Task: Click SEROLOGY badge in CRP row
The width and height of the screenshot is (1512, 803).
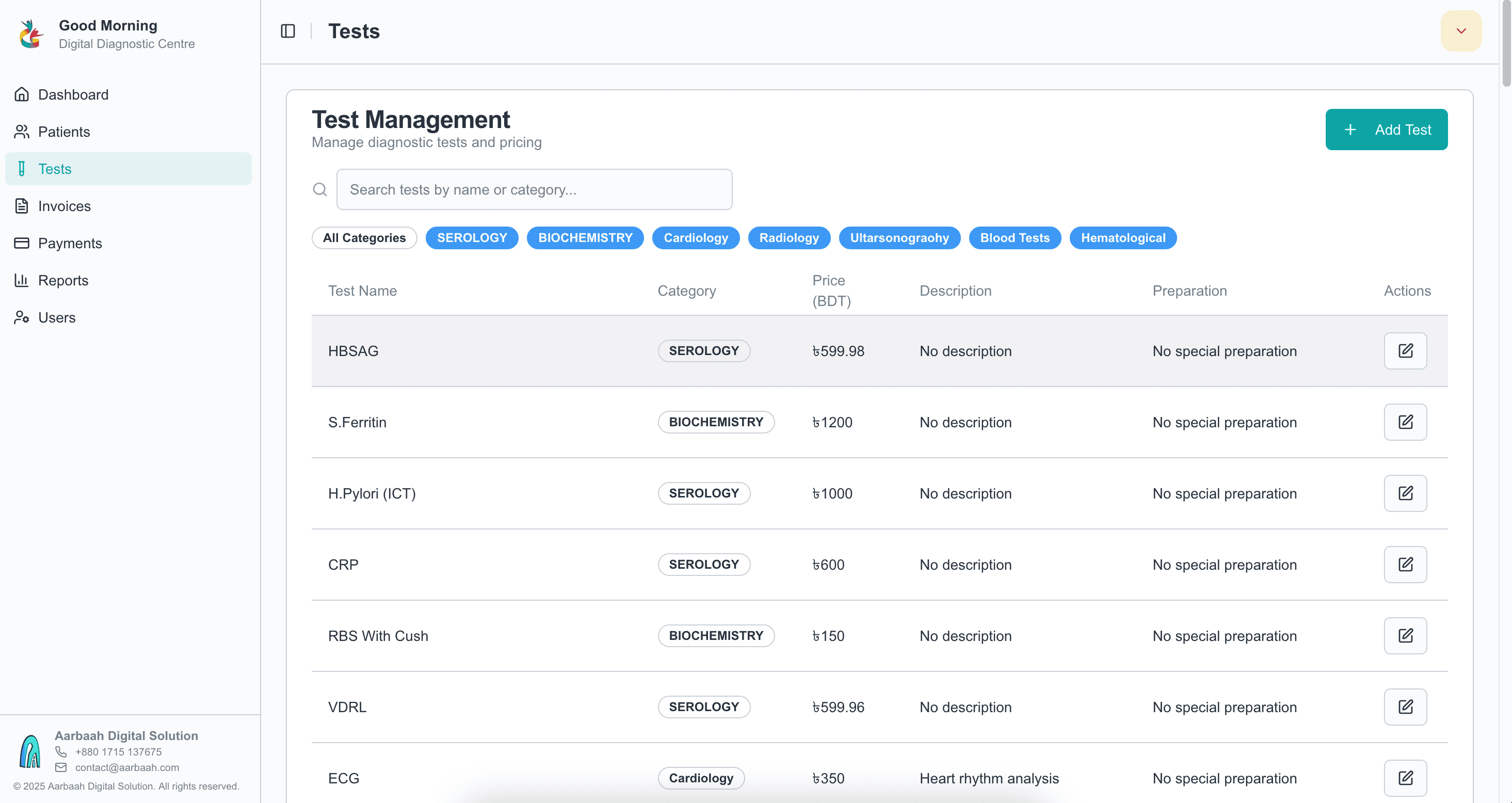Action: click(x=704, y=565)
